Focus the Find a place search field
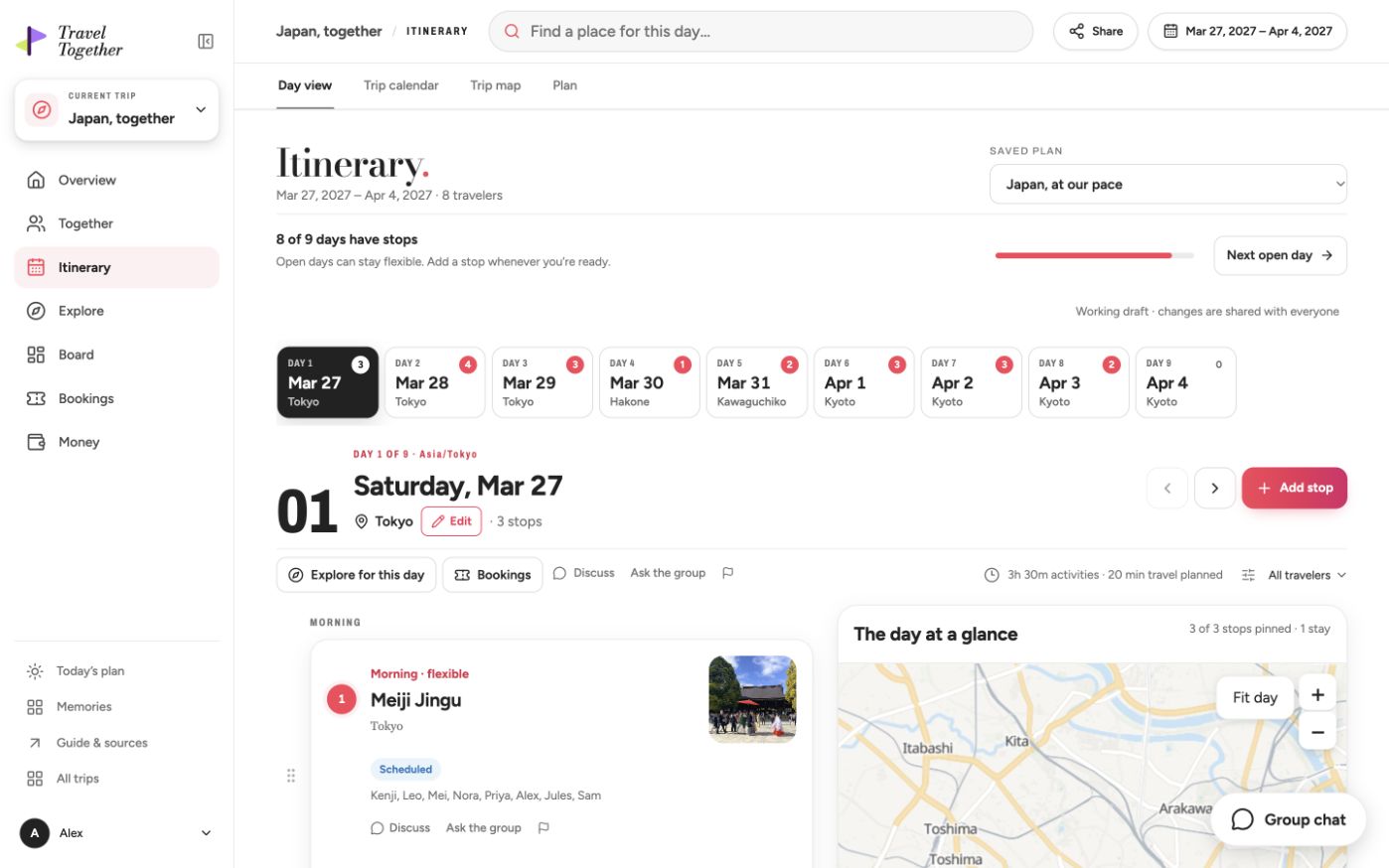 760,31
